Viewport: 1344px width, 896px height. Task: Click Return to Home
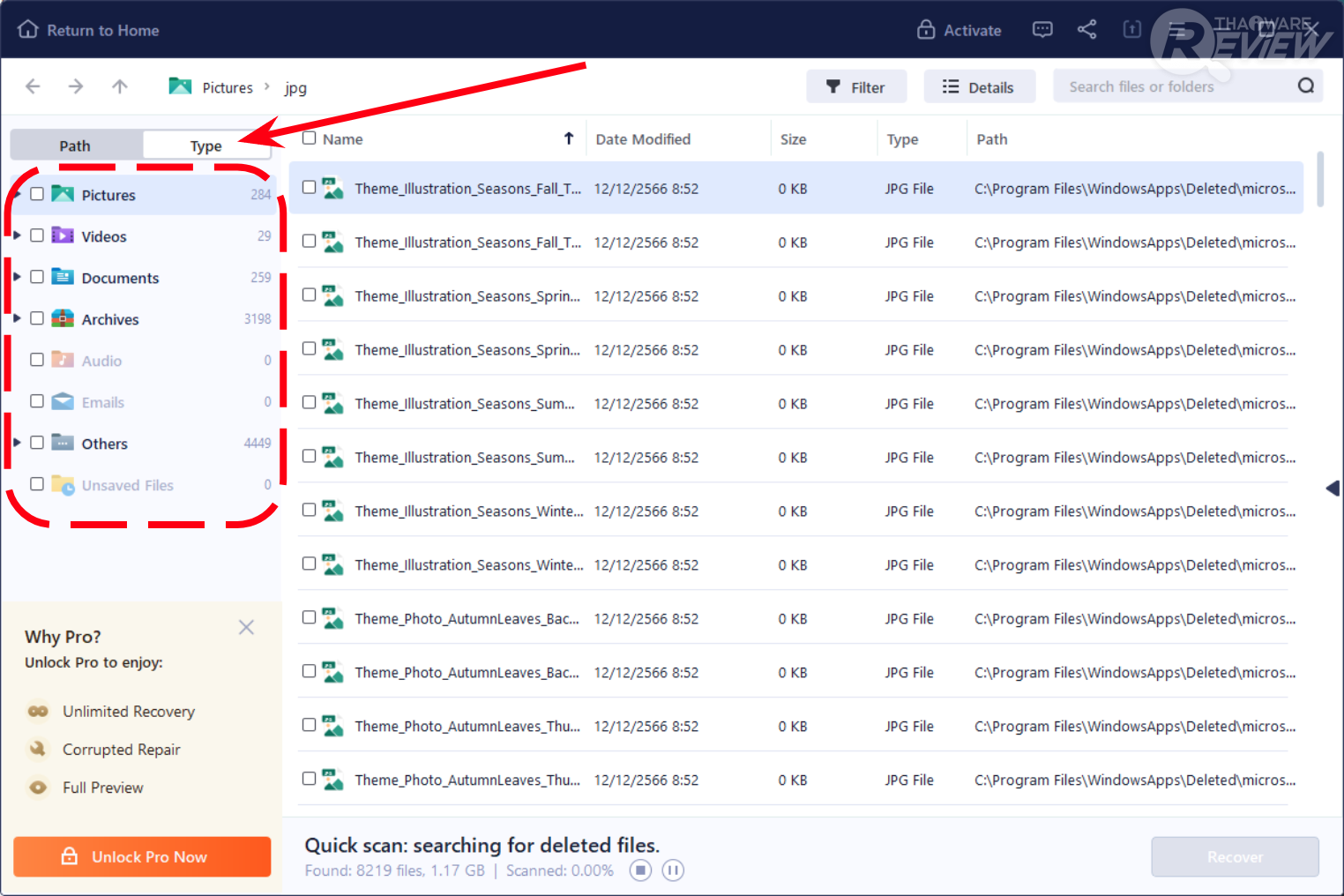(88, 30)
